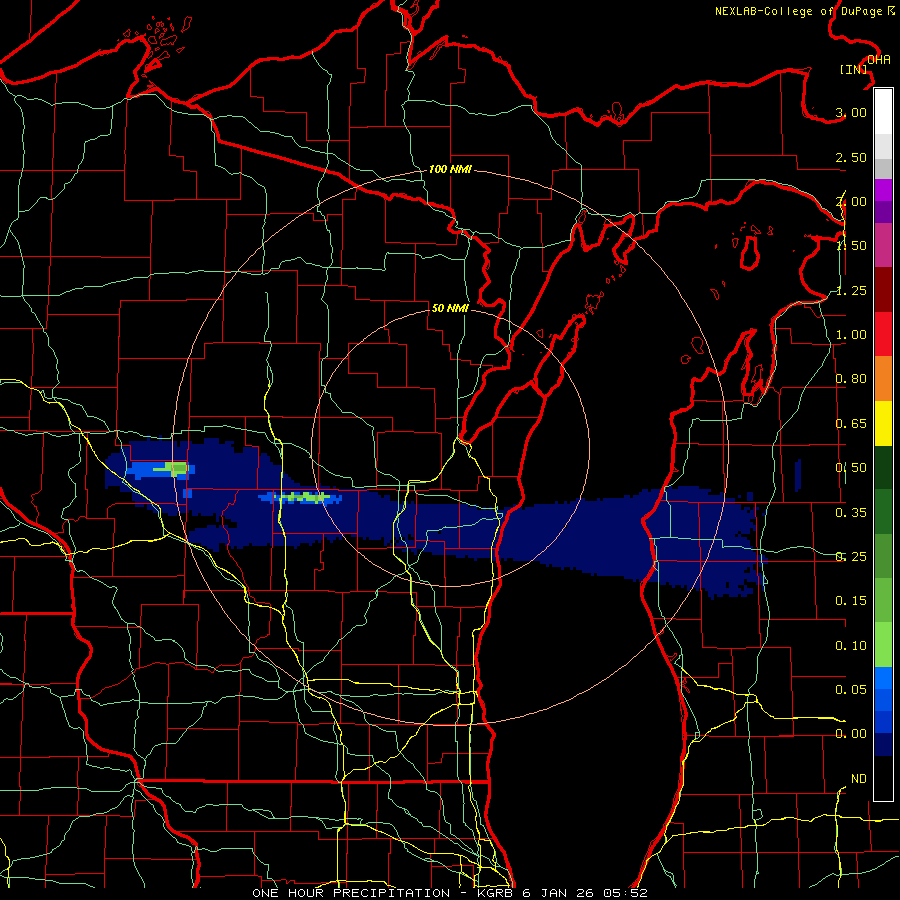The width and height of the screenshot is (900, 900).
Task: Click the OHA product code label
Action: pyautogui.click(x=879, y=60)
